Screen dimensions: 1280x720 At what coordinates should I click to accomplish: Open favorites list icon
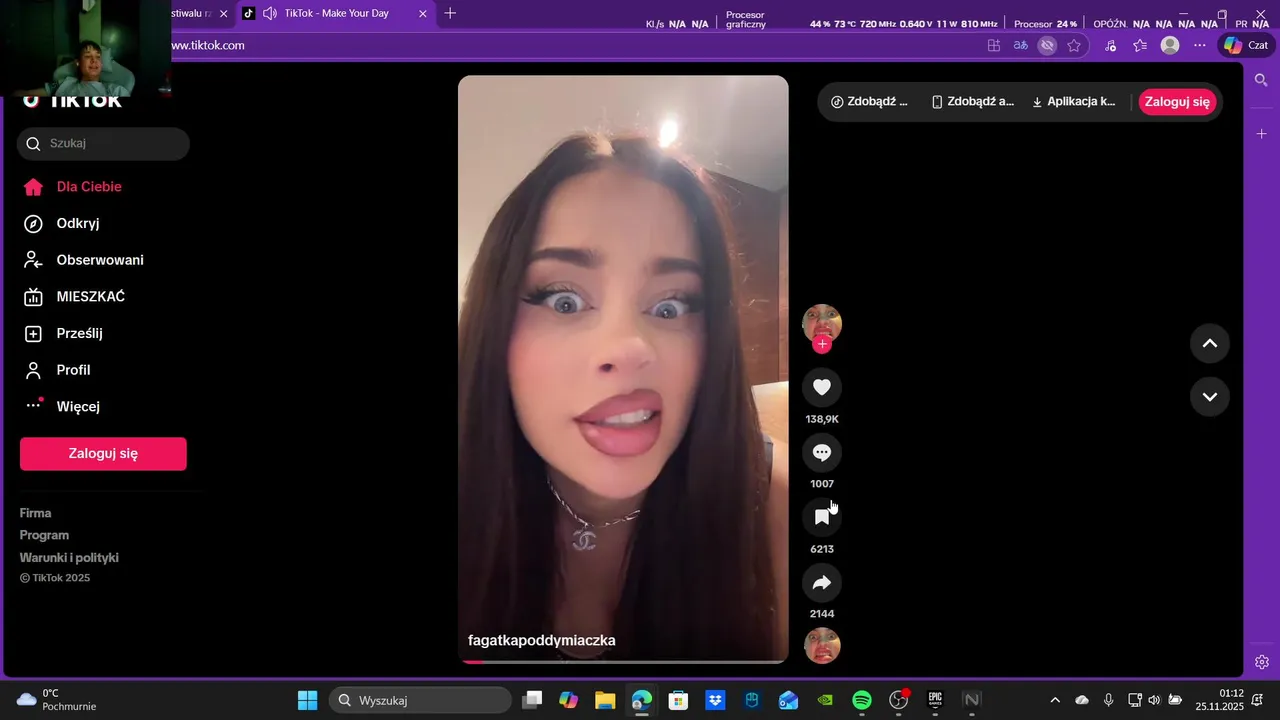(x=1140, y=45)
